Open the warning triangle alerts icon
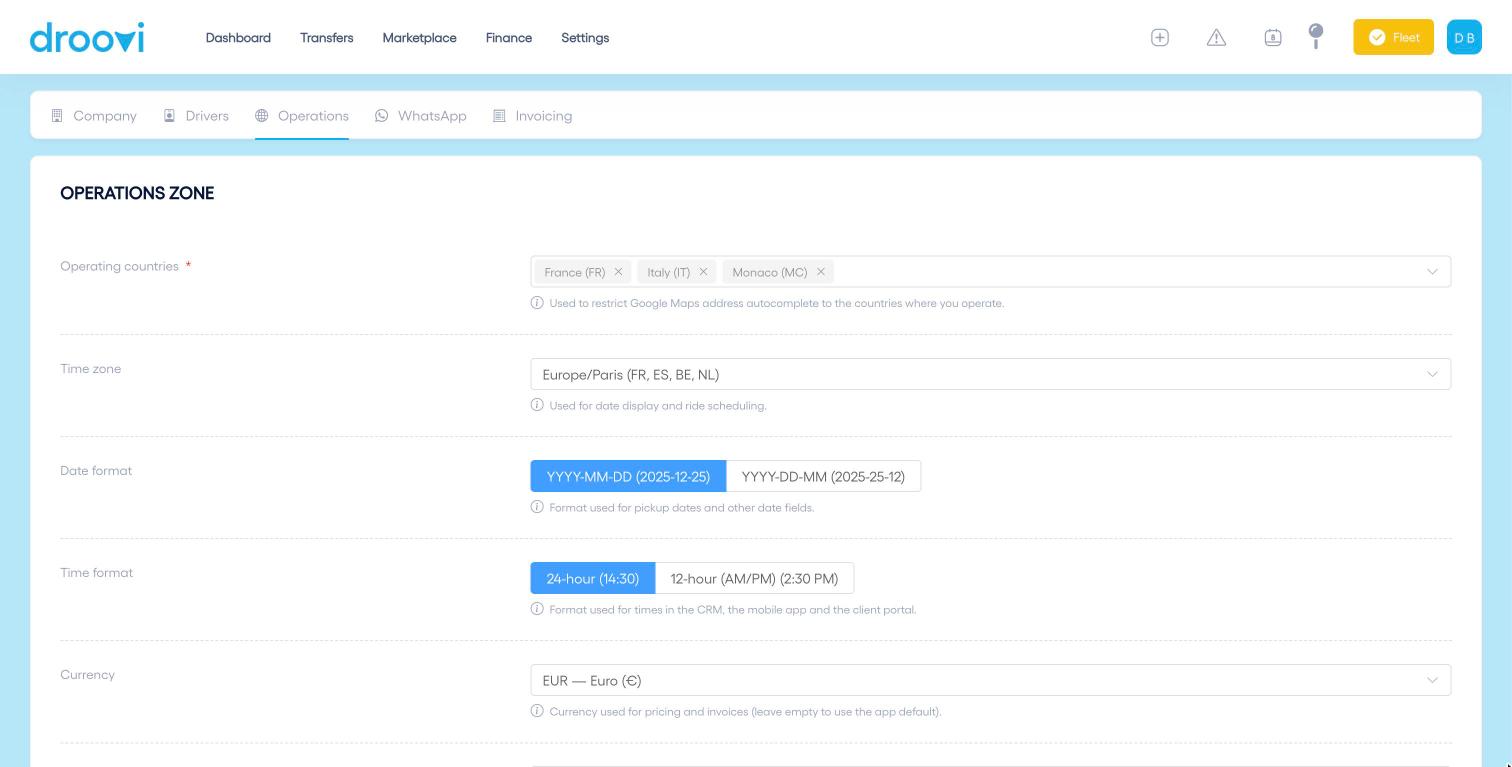Image resolution: width=1512 pixels, height=767 pixels. tap(1216, 37)
